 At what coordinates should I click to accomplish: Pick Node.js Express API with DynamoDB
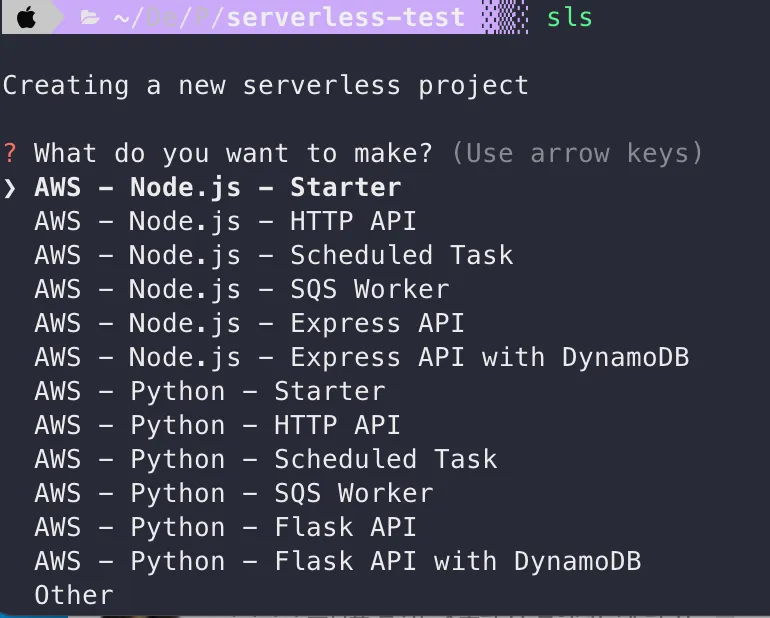point(361,357)
